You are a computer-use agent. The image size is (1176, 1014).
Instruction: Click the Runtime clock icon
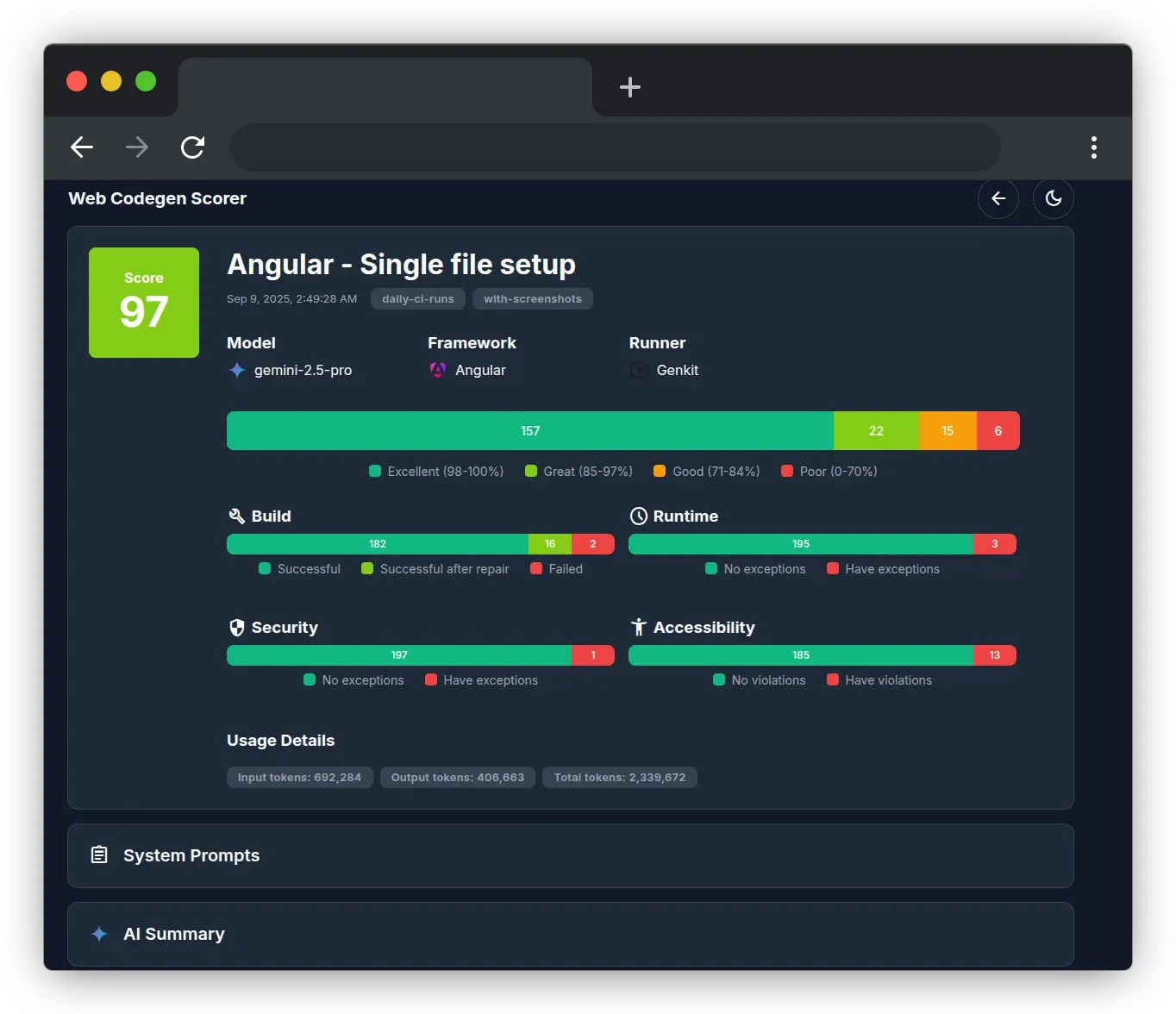[639, 516]
